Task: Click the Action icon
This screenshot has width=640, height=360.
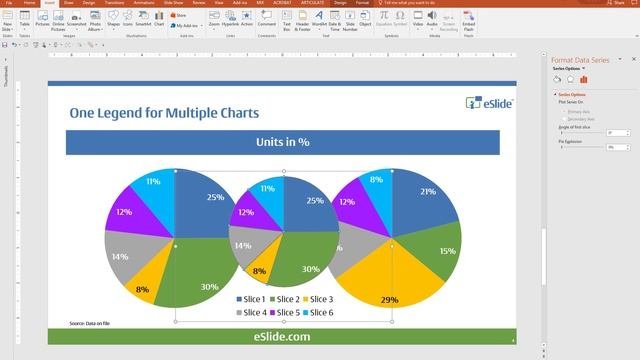Action: (x=247, y=19)
